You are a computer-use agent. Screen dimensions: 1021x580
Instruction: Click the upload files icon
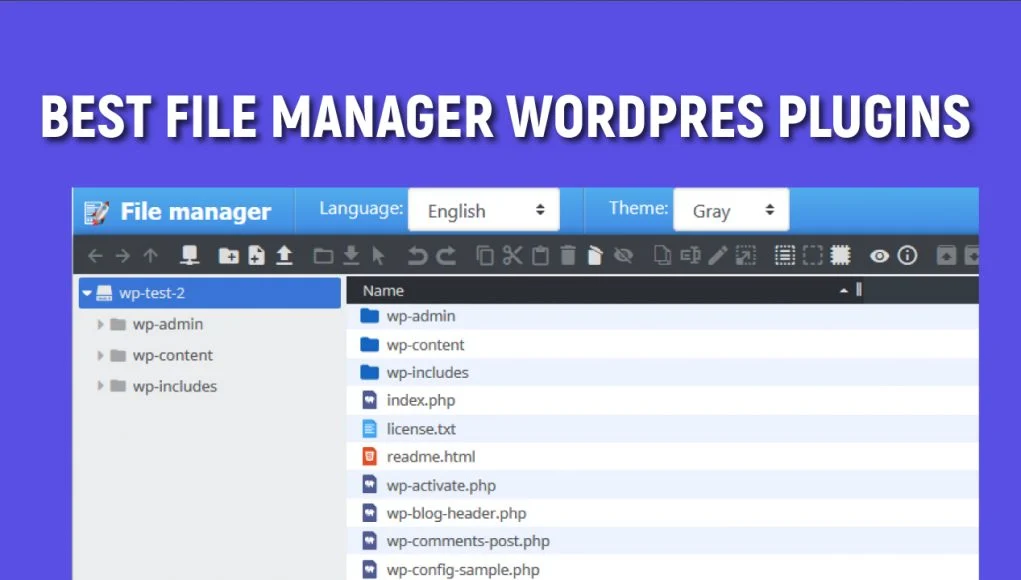pos(285,255)
